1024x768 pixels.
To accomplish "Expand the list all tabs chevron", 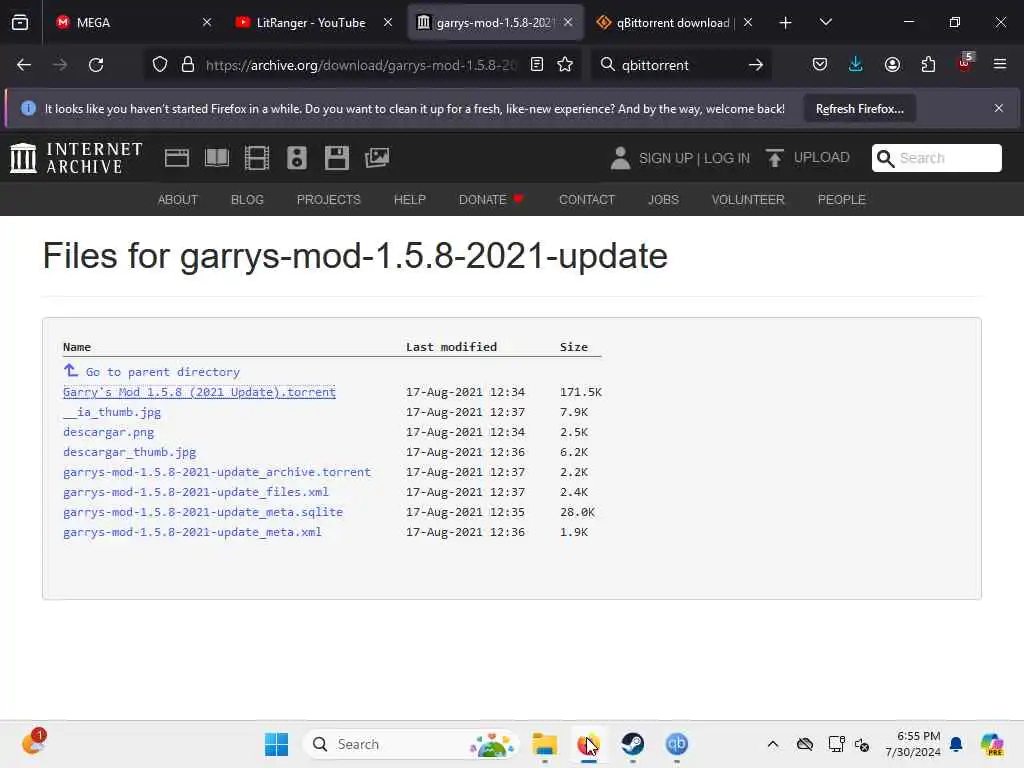I will [825, 22].
